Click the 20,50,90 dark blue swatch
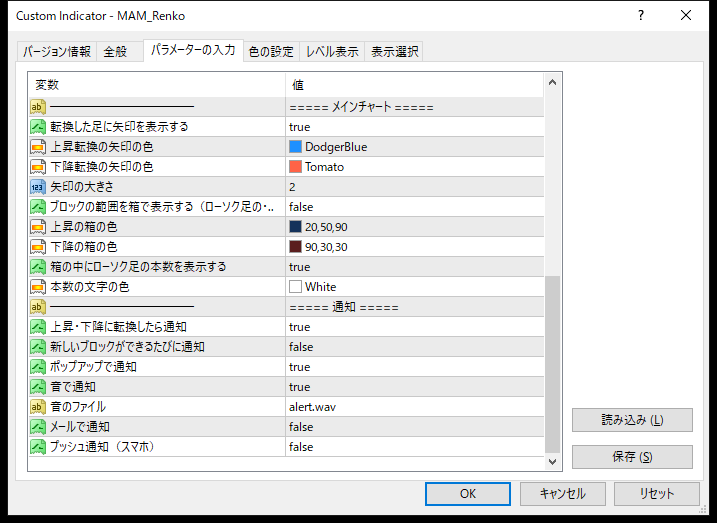 pos(295,227)
